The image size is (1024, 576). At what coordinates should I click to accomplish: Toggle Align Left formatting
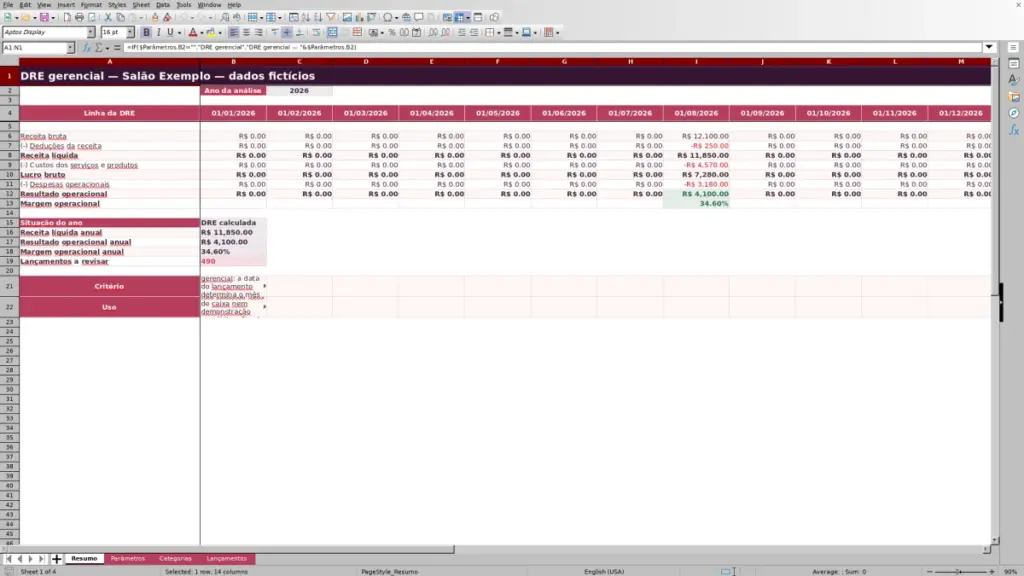[234, 33]
